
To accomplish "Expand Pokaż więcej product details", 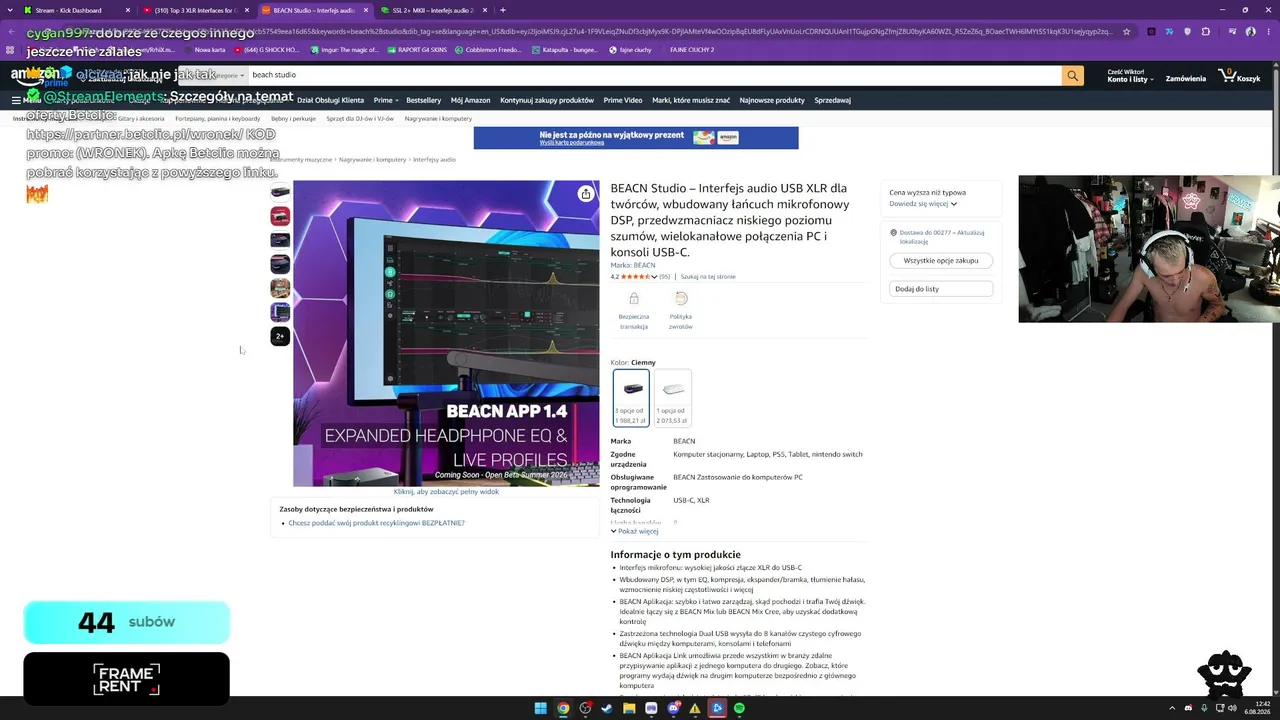I will click(634, 531).
